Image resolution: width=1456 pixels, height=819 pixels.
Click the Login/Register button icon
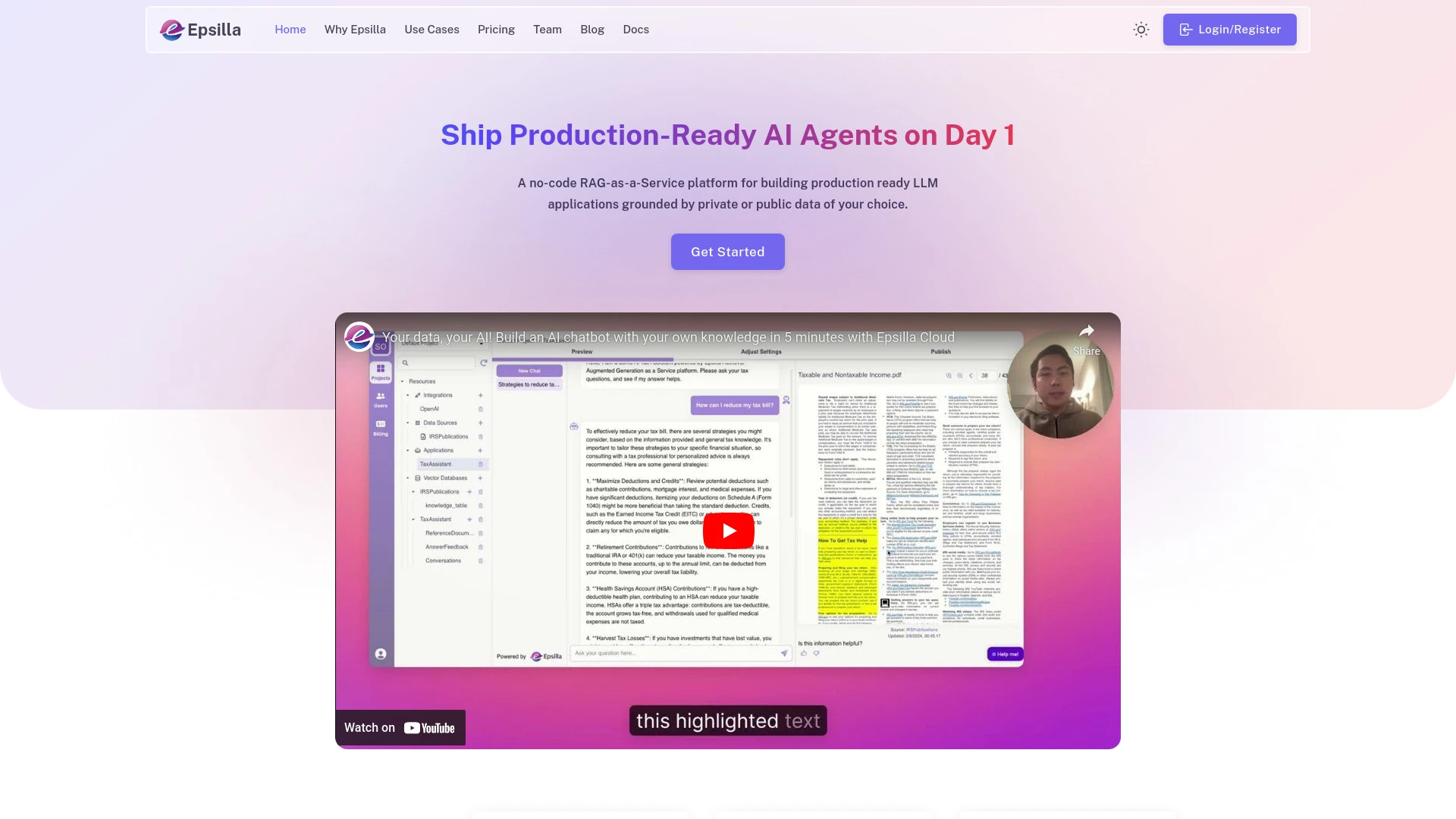point(1186,29)
